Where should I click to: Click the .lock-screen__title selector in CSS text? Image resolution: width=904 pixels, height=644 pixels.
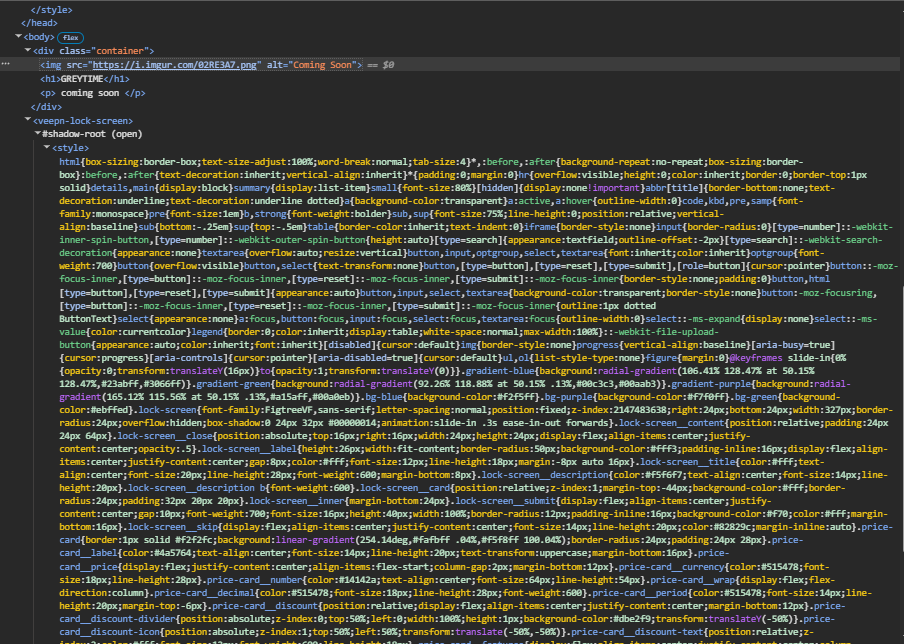686,462
